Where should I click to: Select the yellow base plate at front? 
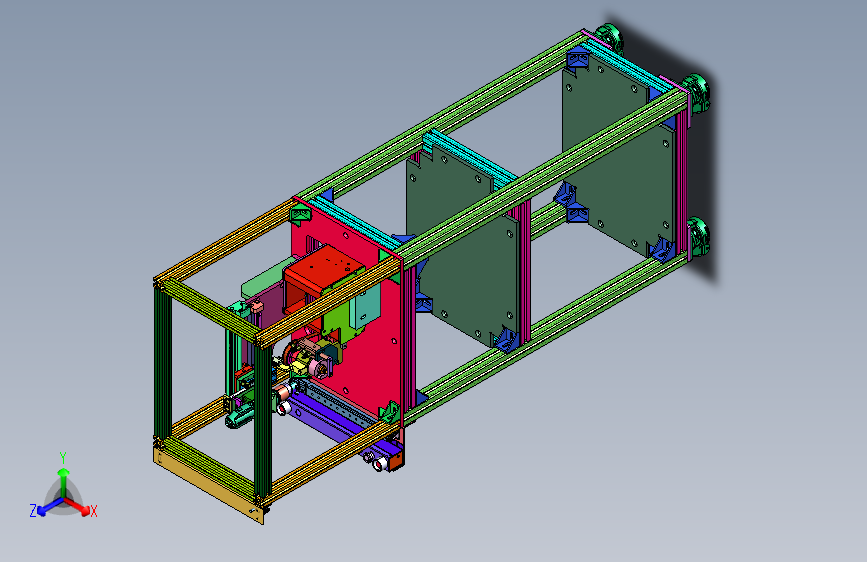[207, 485]
